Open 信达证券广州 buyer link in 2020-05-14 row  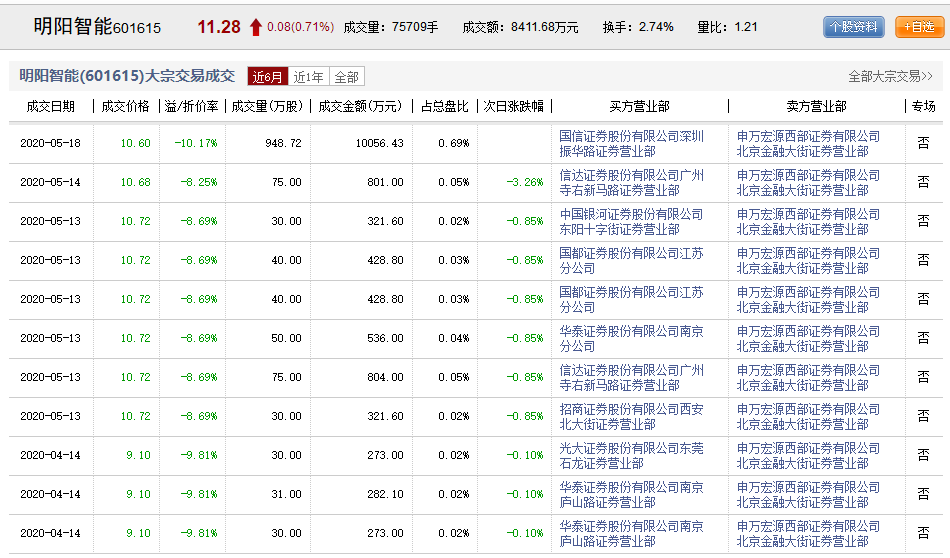tap(631, 183)
